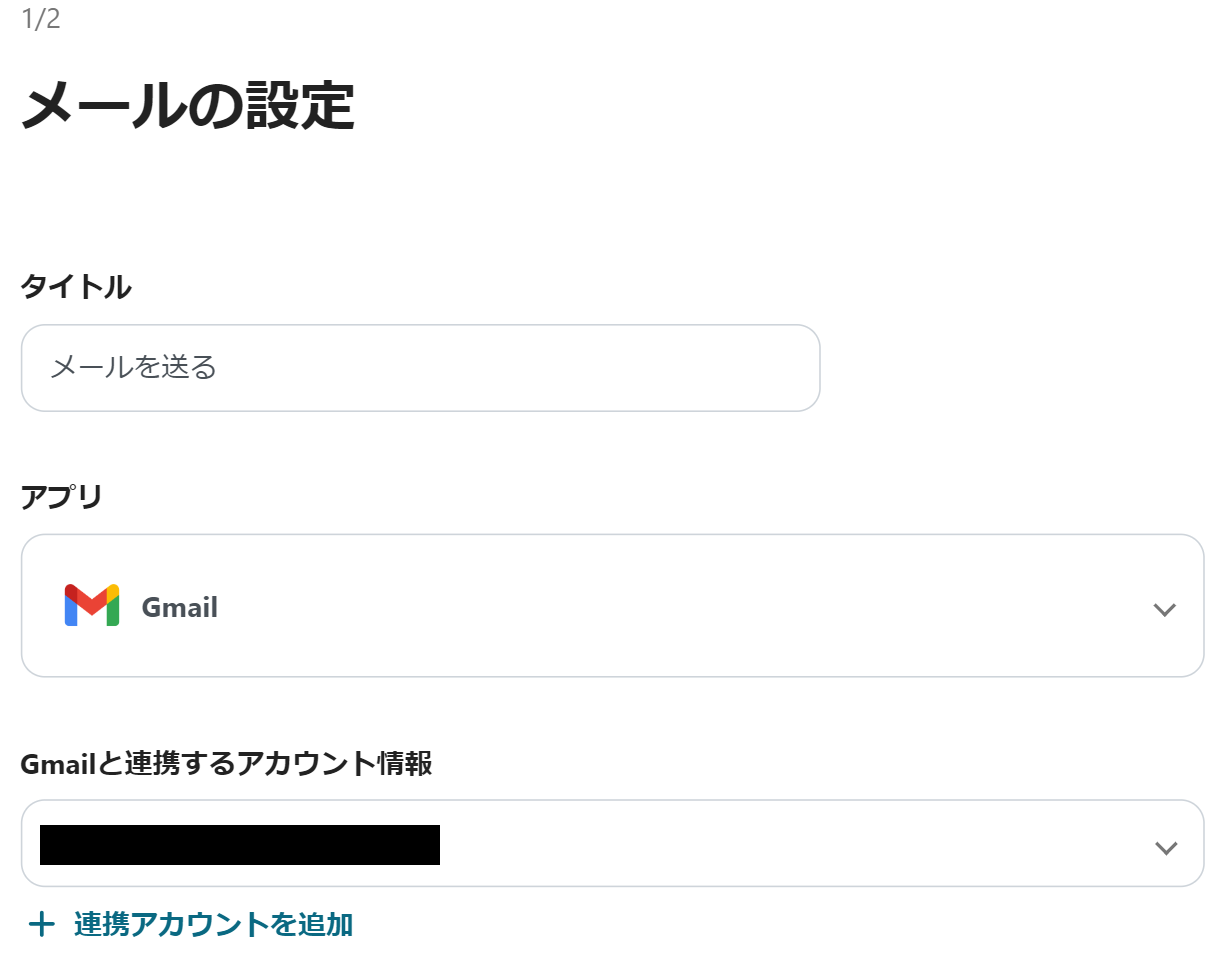
Task: Click the Gmail envelope logo icon
Action: (x=92, y=606)
